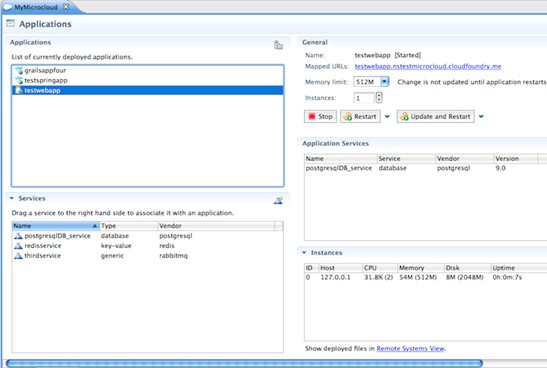Click the Instances number field
The width and height of the screenshot is (547, 368).
(x=364, y=98)
